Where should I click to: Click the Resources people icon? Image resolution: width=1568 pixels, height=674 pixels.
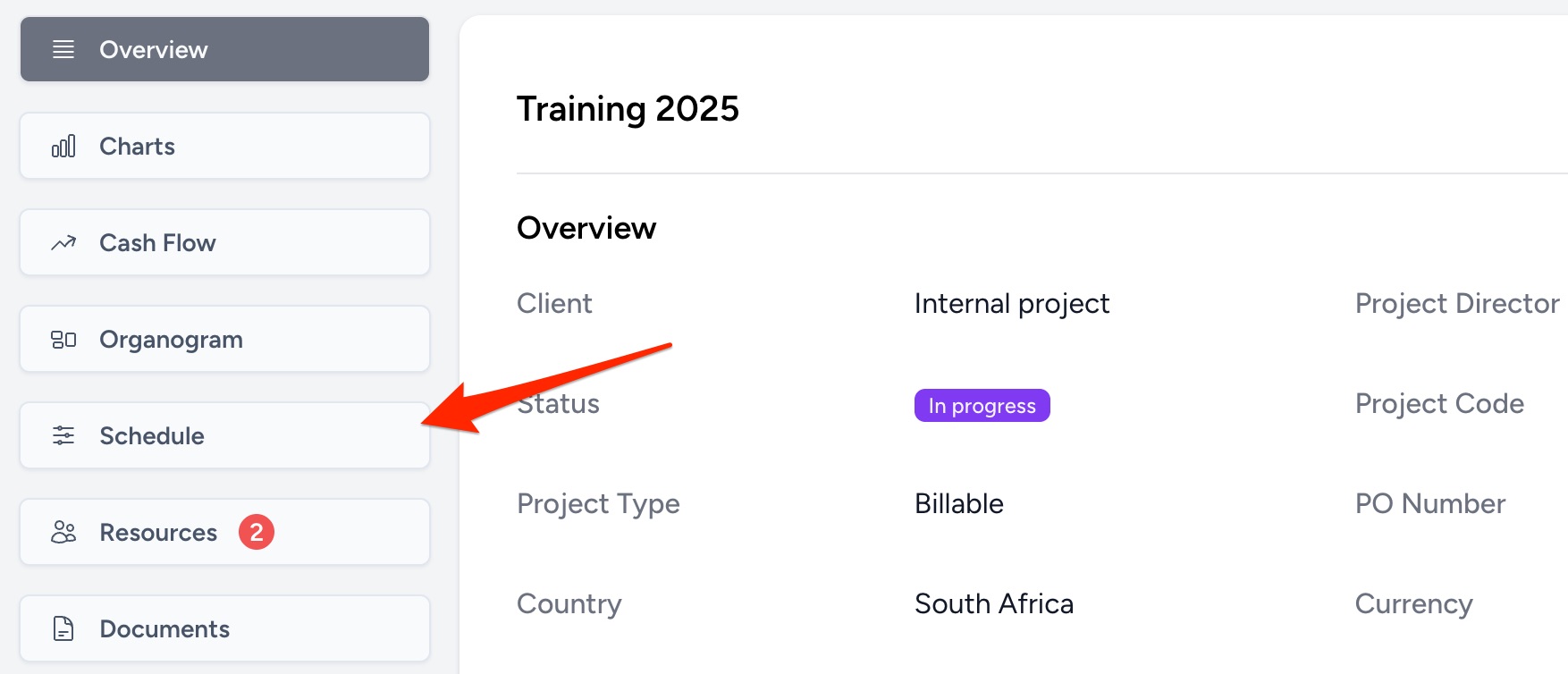pos(63,533)
